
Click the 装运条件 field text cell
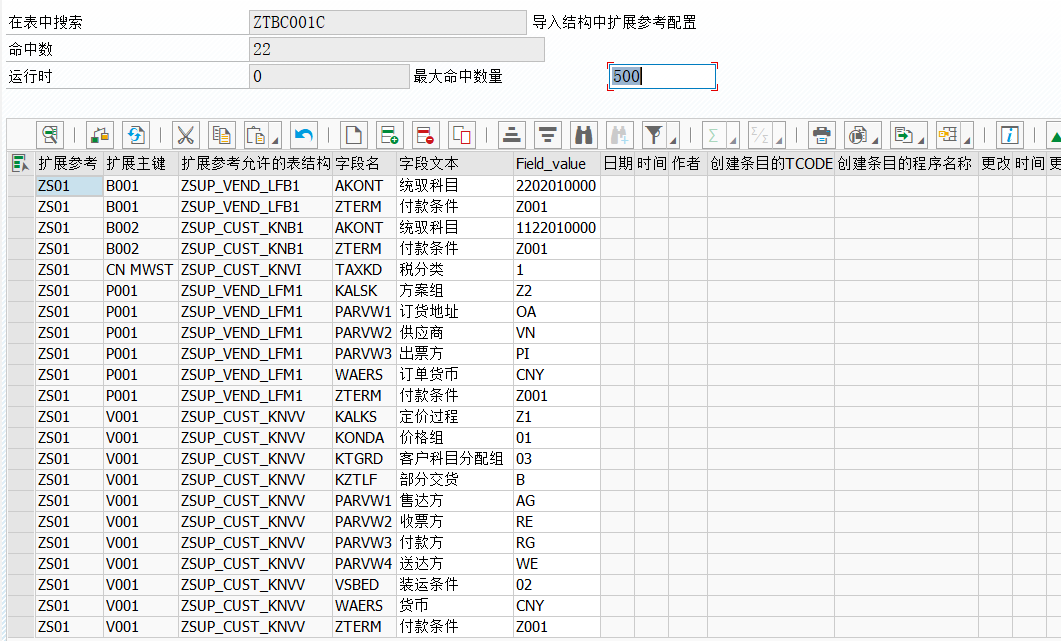(455, 585)
